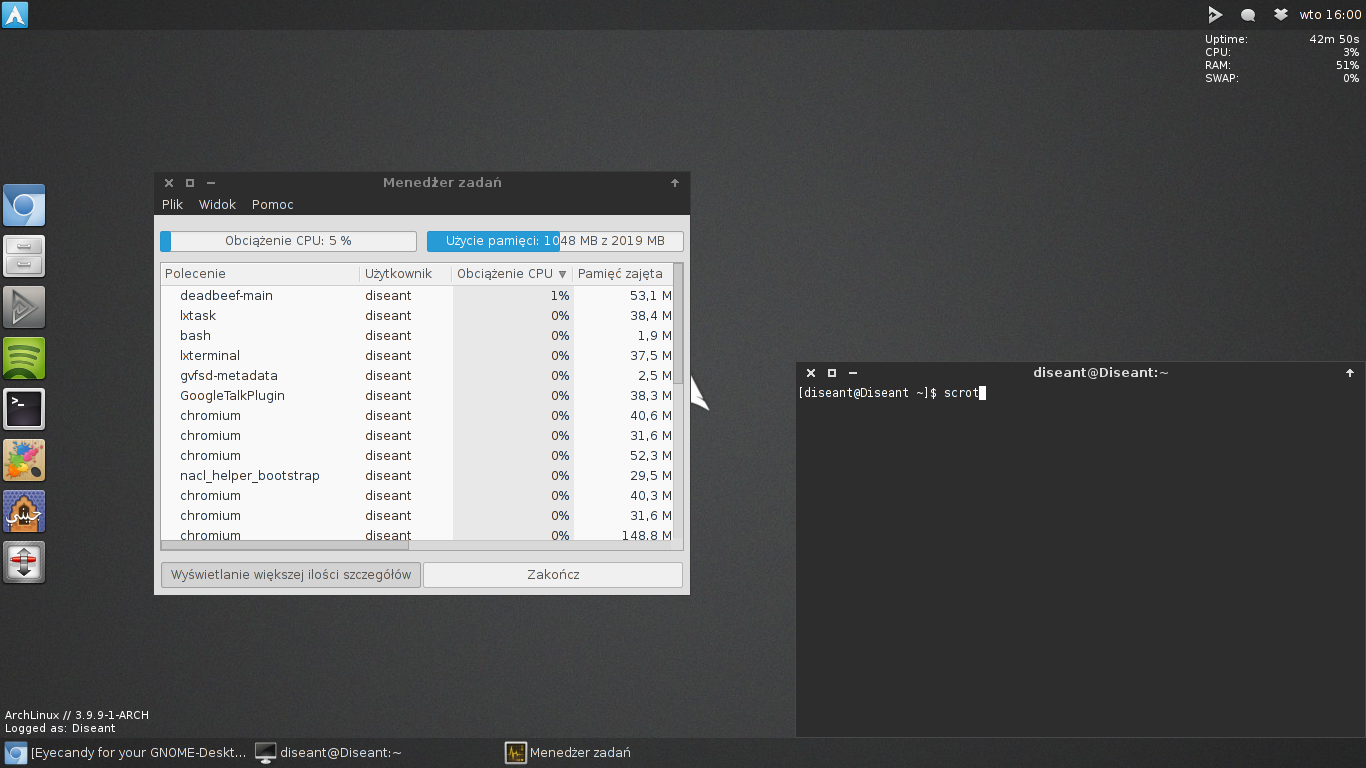Screen dimensions: 1366x768
Task: Launch the file manager dock icon
Action: click(x=24, y=256)
